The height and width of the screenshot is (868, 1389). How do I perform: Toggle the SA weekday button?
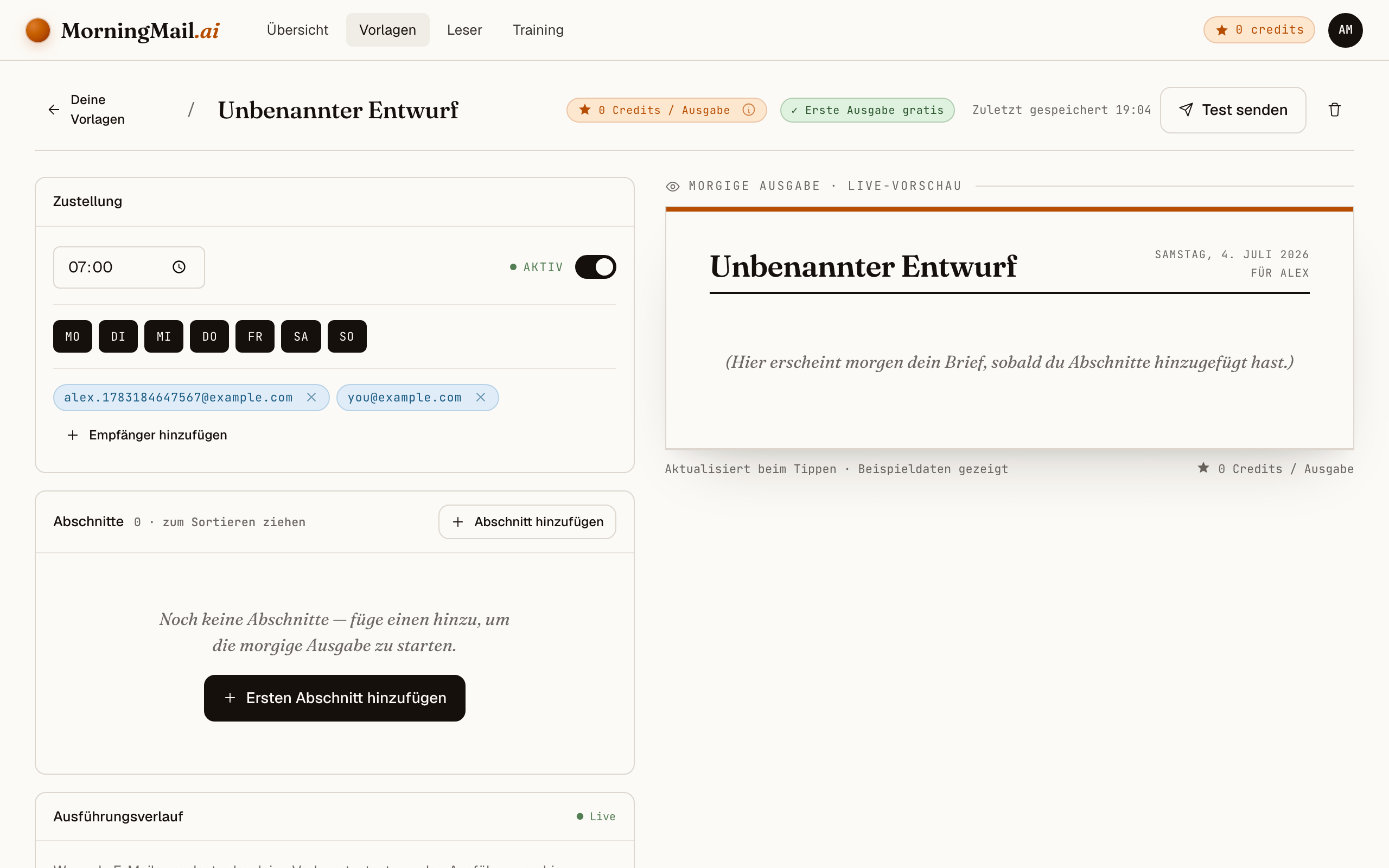(301, 336)
